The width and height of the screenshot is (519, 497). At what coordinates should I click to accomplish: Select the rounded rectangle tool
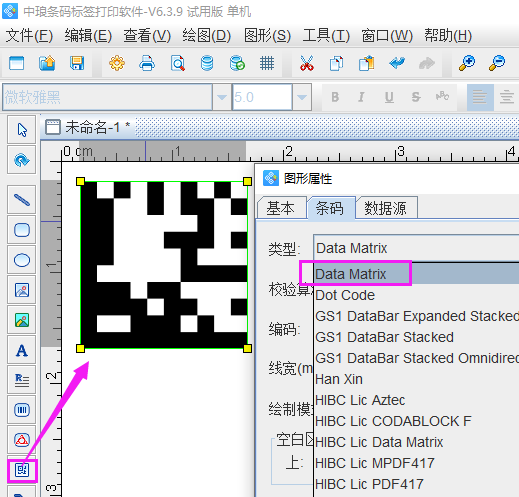22,230
